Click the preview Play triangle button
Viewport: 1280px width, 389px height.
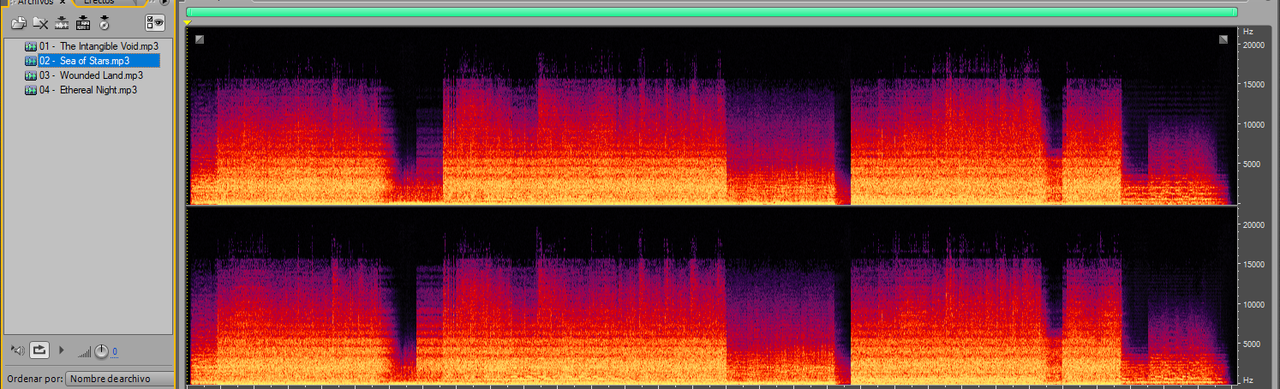click(x=62, y=350)
